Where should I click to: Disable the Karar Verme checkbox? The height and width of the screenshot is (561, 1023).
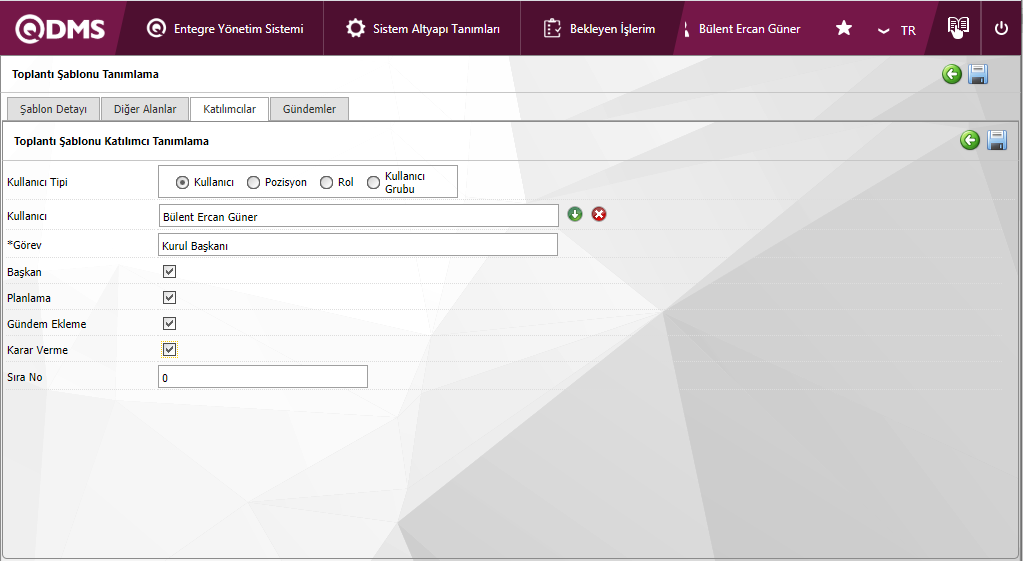170,350
